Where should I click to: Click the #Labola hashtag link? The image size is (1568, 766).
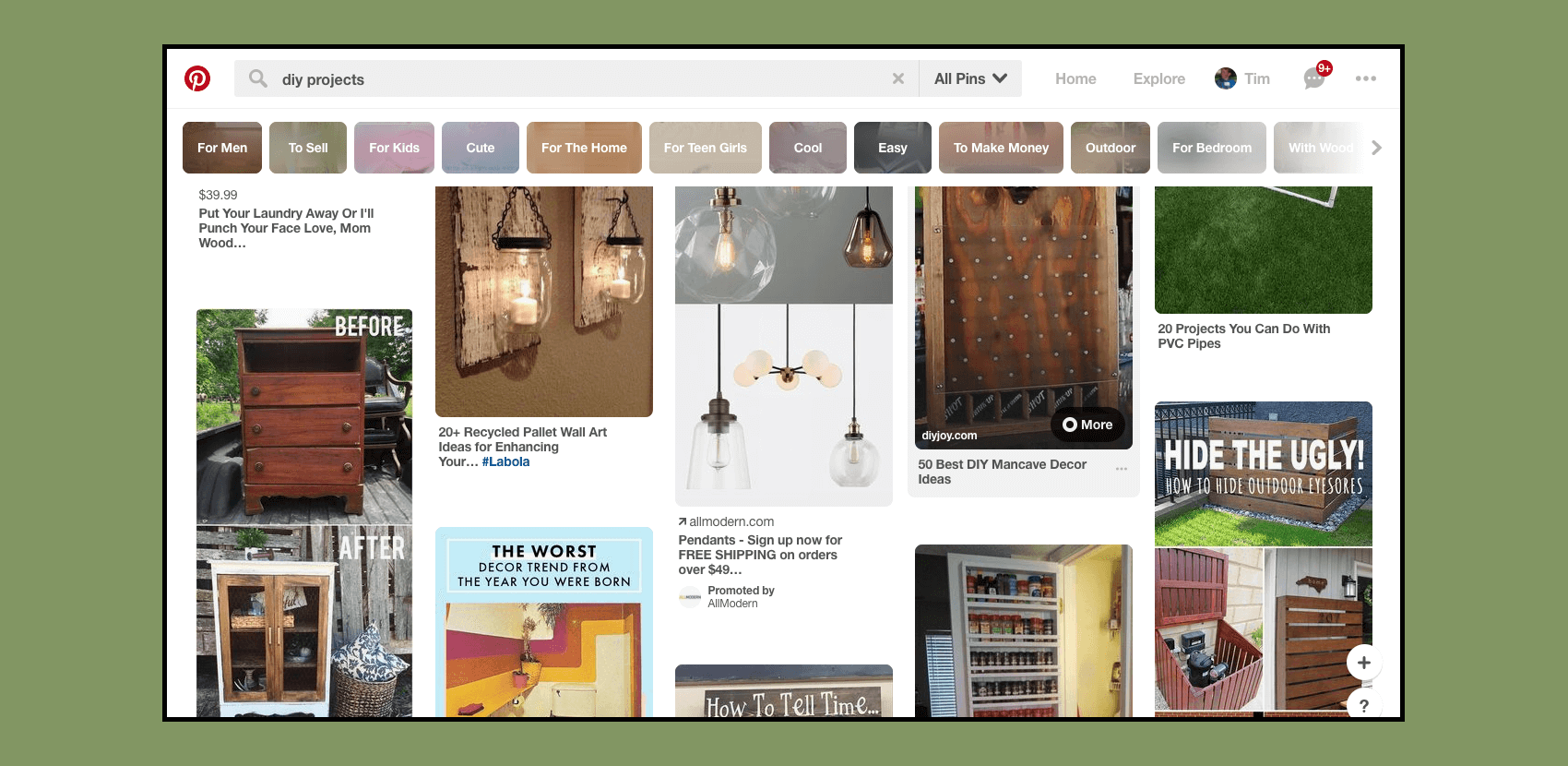pos(505,461)
